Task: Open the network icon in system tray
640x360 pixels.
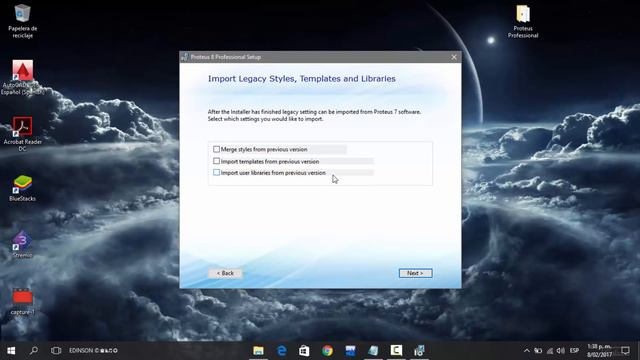Action: tap(550, 351)
